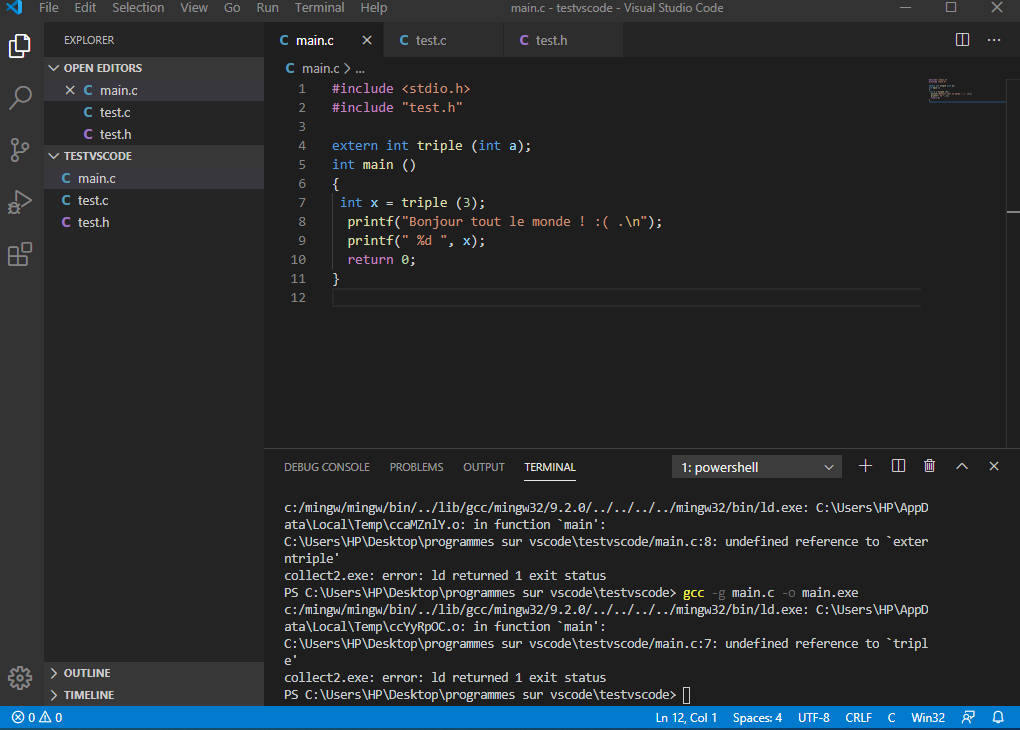Open the Manage gear menu
Image resolution: width=1020 pixels, height=730 pixels.
pyautogui.click(x=20, y=678)
